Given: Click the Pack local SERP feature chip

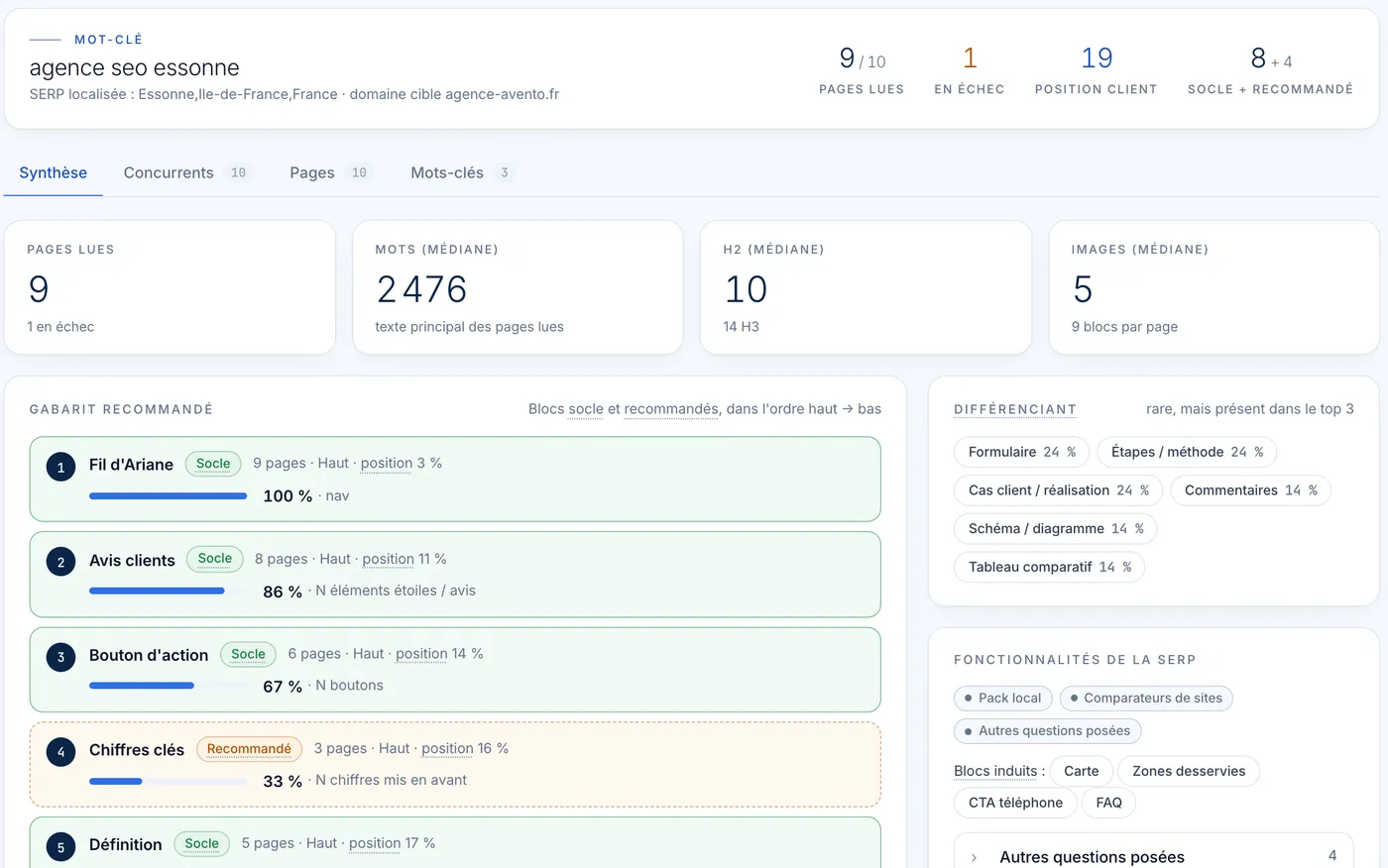Looking at the screenshot, I should (x=1002, y=699).
